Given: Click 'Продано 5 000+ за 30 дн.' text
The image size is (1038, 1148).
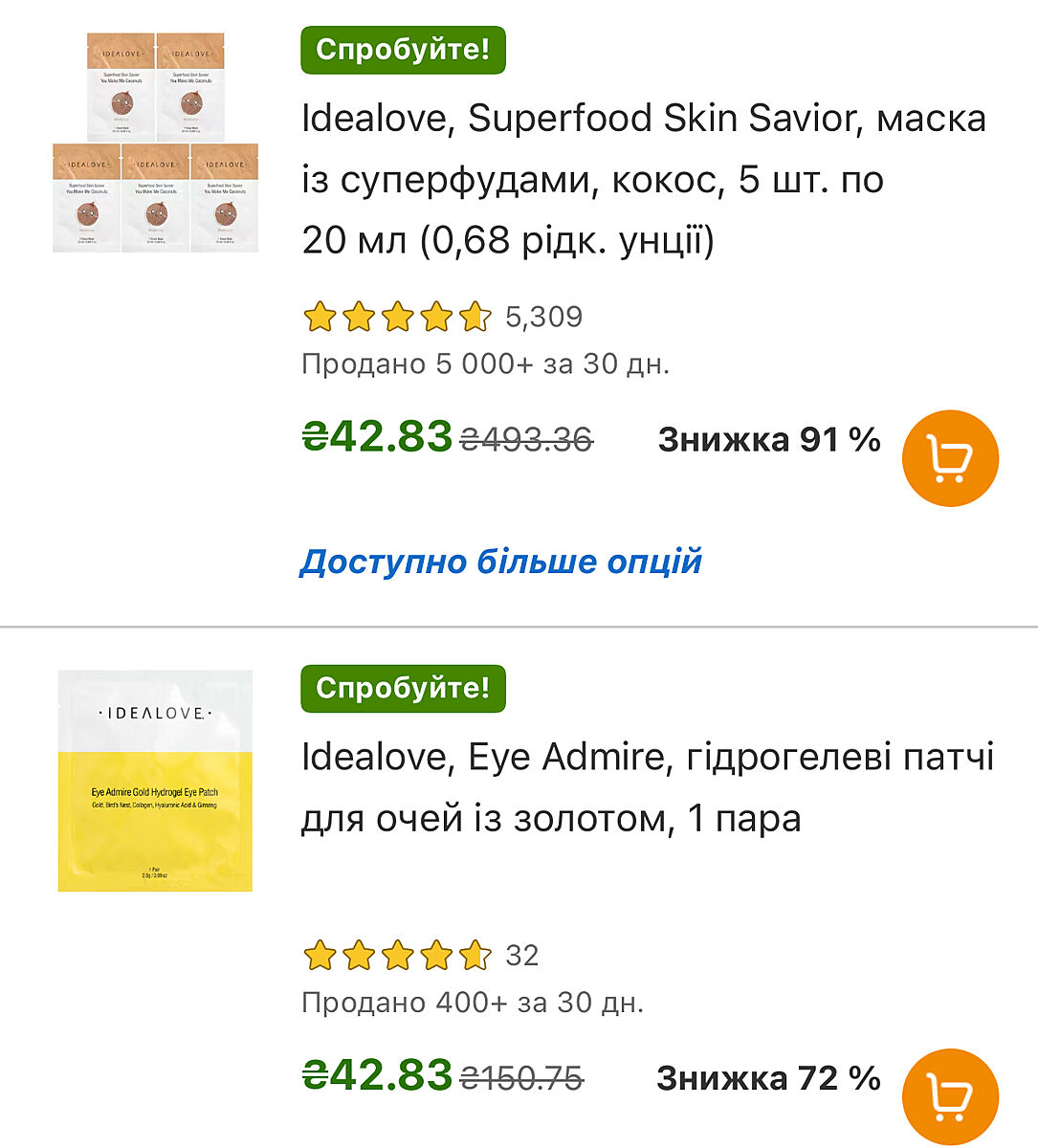Looking at the screenshot, I should [485, 364].
